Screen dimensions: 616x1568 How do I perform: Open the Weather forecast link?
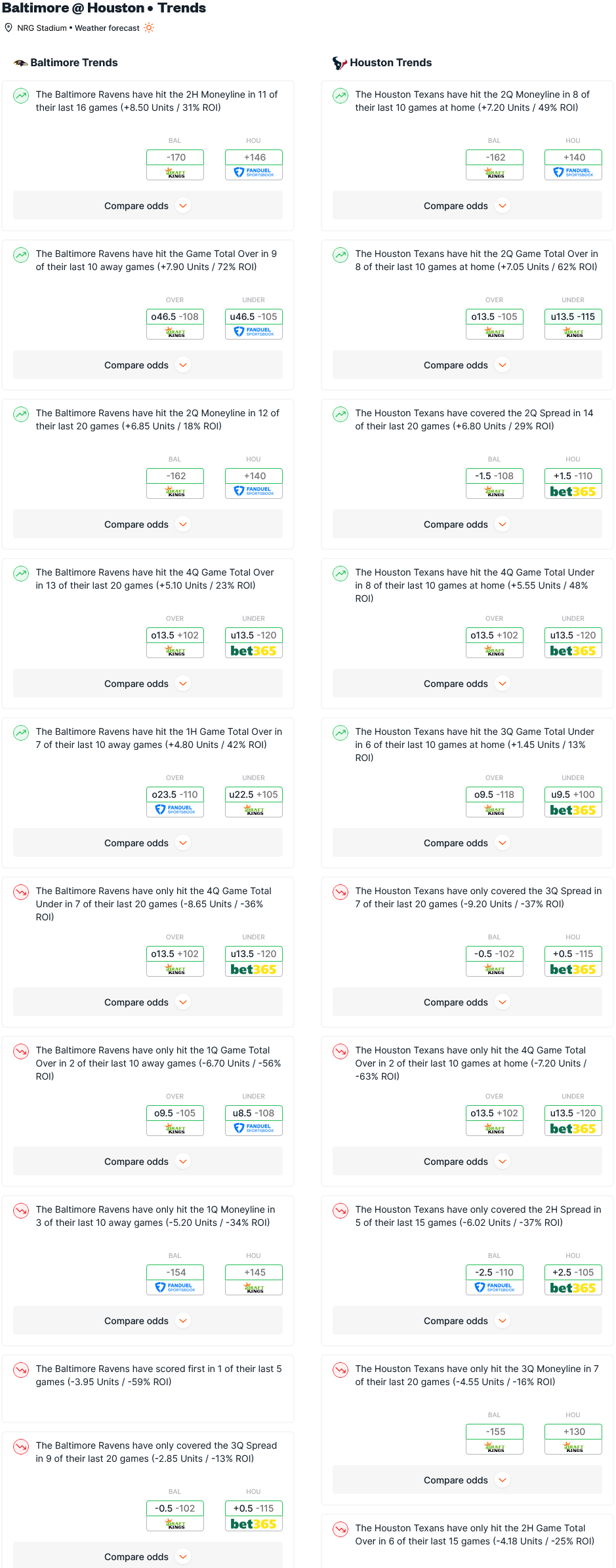click(x=107, y=28)
